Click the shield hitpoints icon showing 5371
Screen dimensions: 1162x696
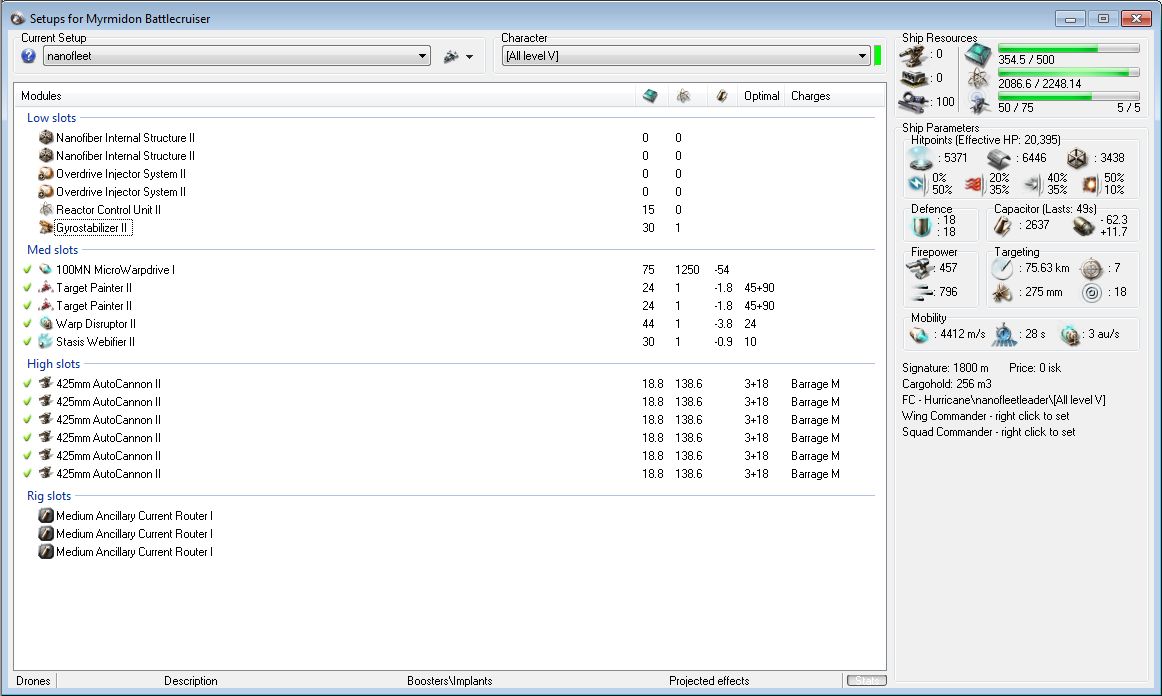pyautogui.click(x=921, y=158)
